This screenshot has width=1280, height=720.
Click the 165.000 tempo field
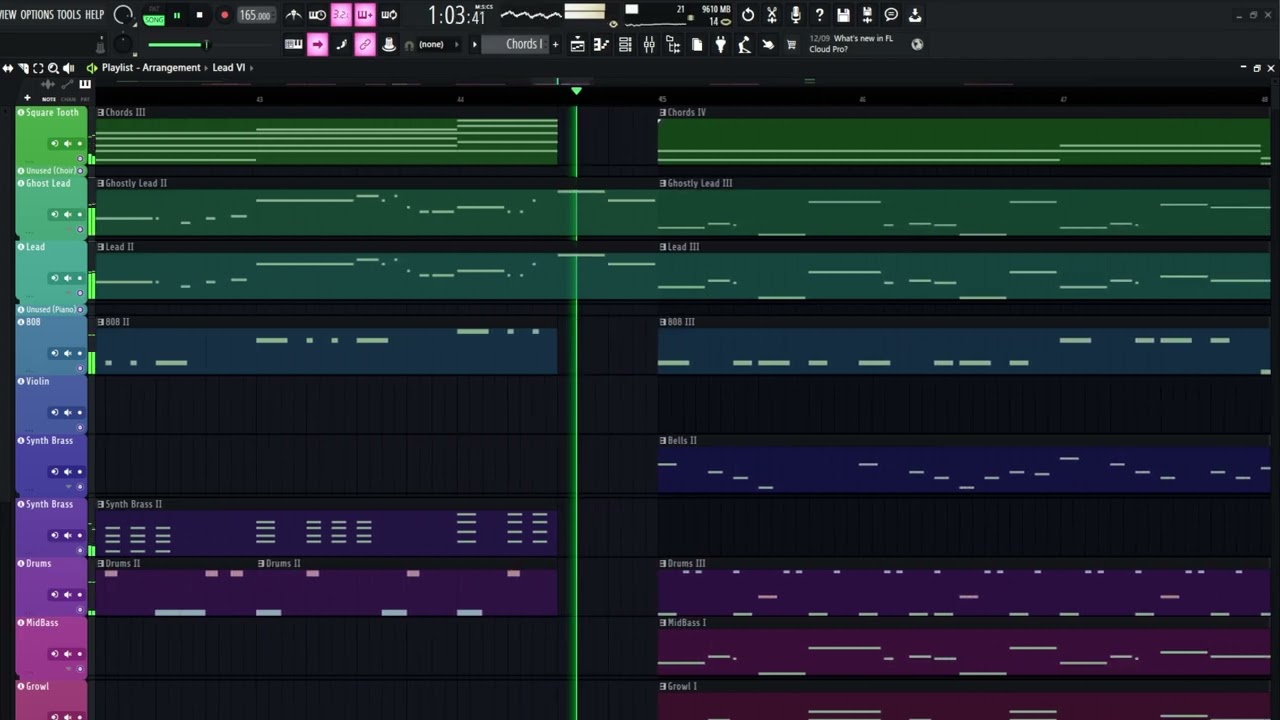tap(255, 15)
